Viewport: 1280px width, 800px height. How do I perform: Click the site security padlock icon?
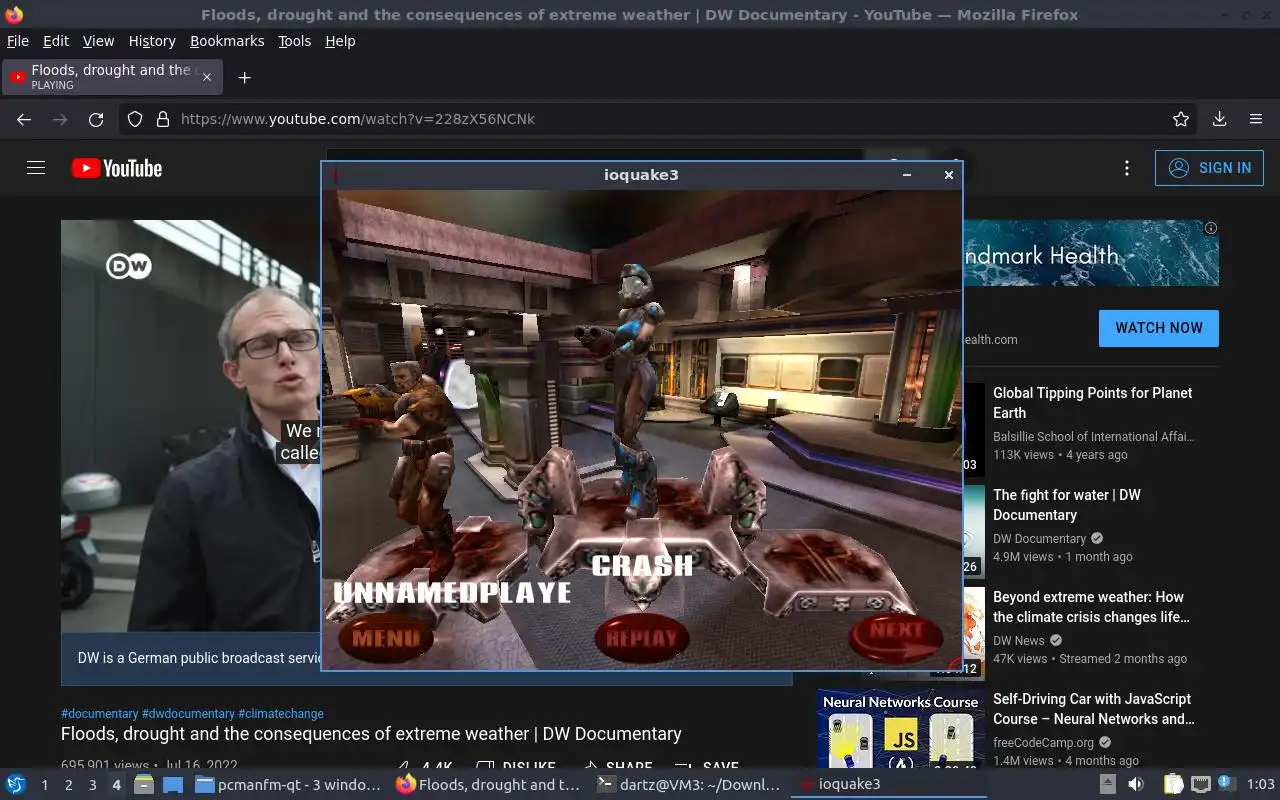coord(163,119)
